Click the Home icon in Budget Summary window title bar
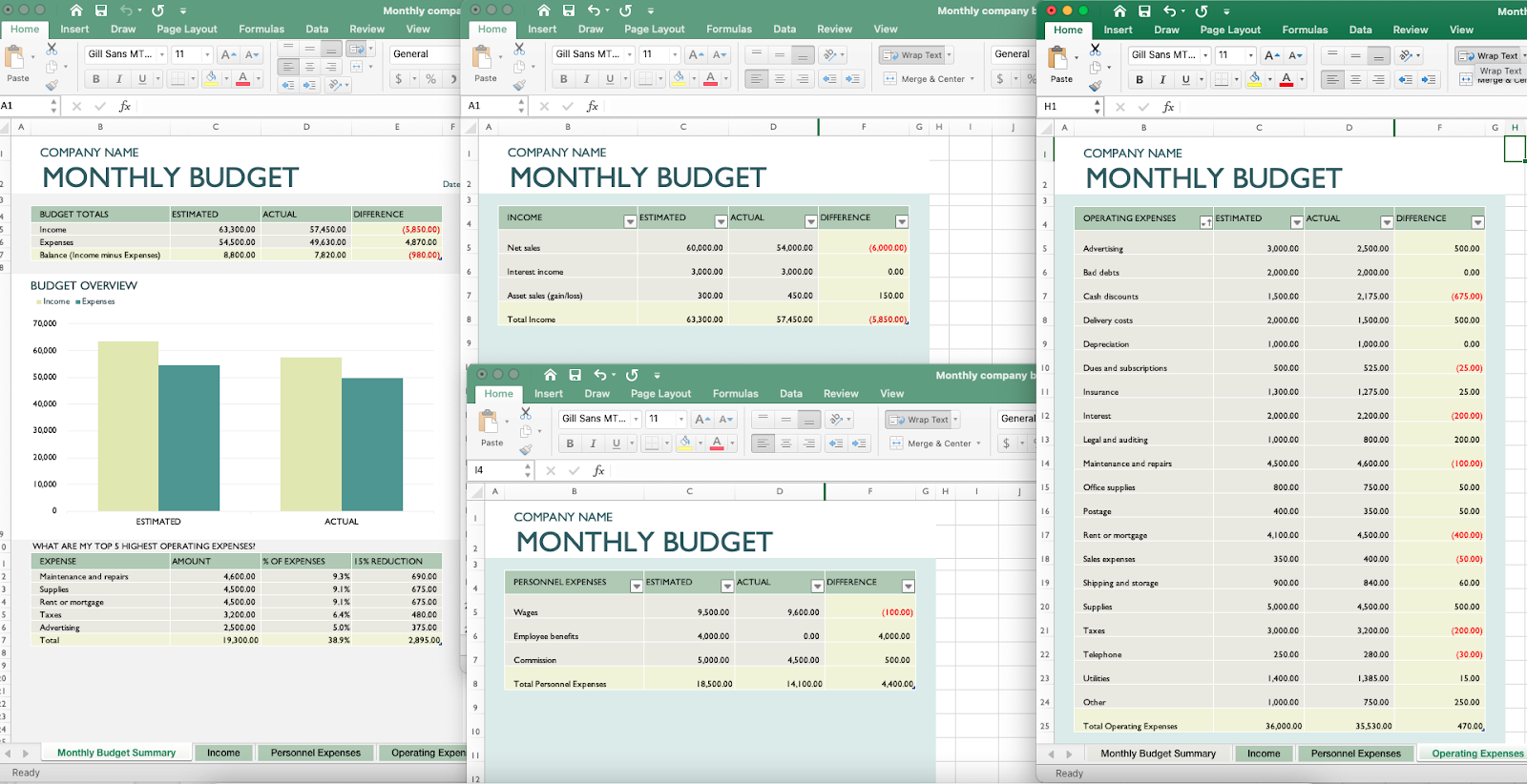This screenshot has width=1527, height=784. (76, 10)
